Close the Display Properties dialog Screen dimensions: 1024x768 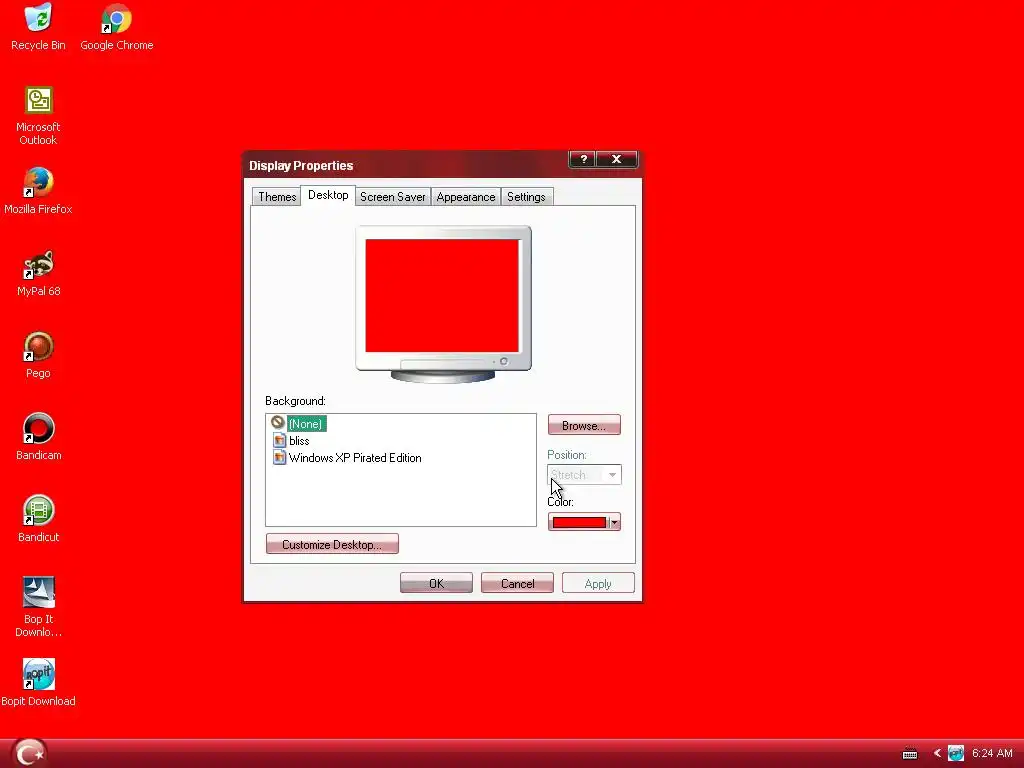616,159
